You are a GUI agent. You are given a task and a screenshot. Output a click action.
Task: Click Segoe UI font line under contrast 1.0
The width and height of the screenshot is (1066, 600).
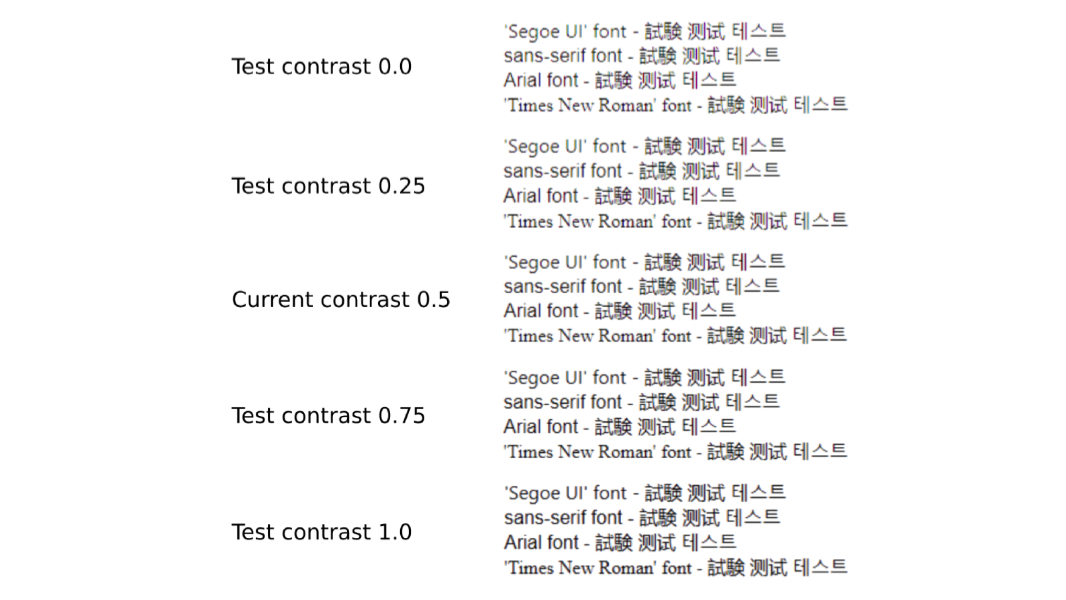point(644,493)
